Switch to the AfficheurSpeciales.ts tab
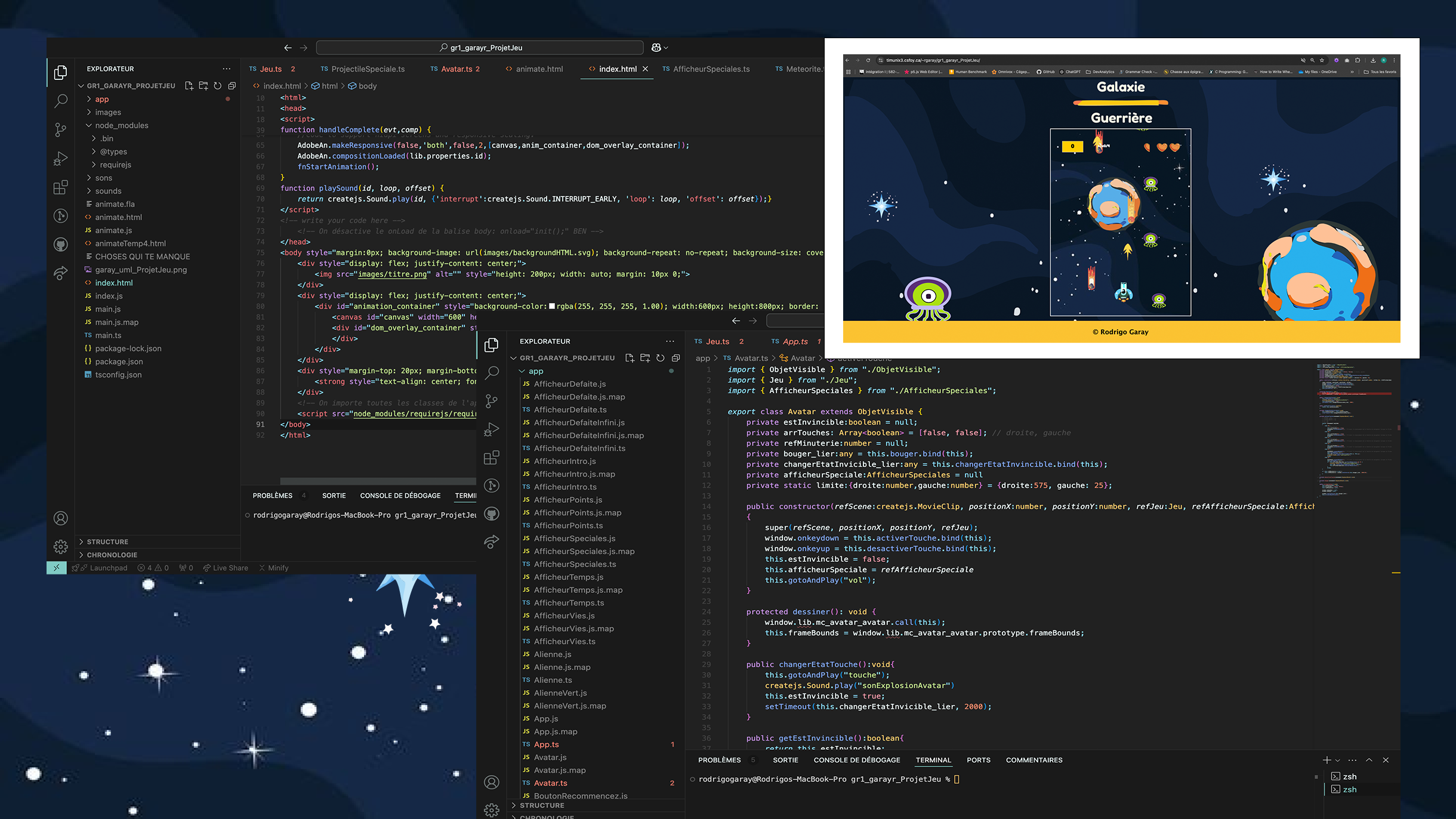Screen dimensions: 1456x819 point(711,69)
